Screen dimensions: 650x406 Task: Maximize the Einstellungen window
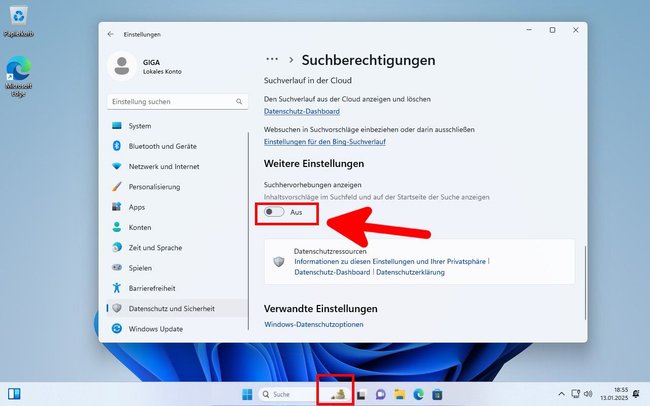[552, 30]
